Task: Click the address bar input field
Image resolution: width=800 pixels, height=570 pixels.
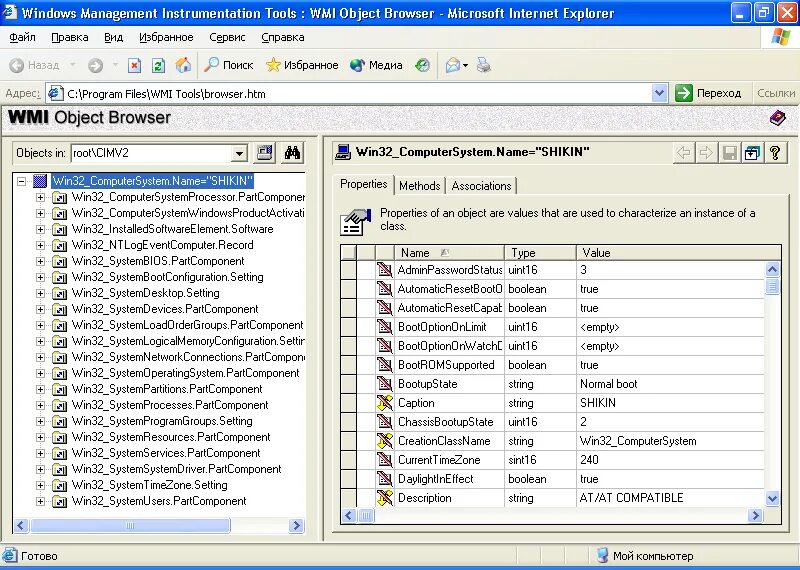Action: (349, 93)
